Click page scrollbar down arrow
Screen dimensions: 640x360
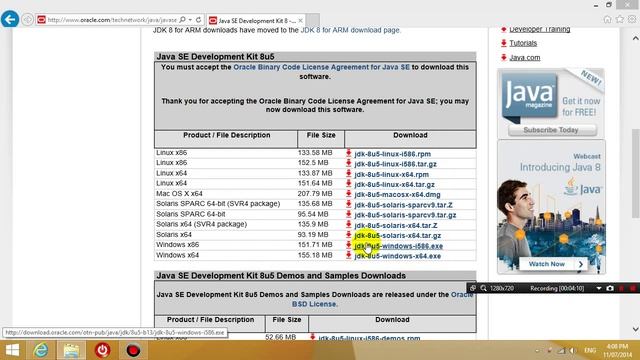point(636,329)
